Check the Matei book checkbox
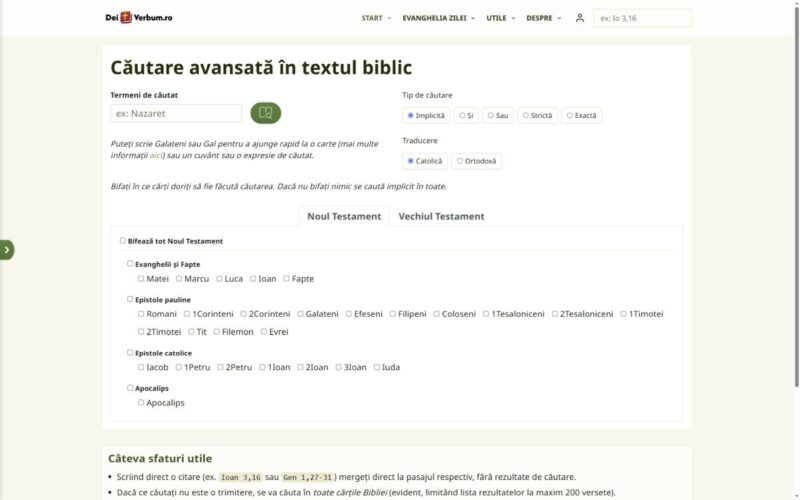The height and width of the screenshot is (500, 800). [141, 279]
